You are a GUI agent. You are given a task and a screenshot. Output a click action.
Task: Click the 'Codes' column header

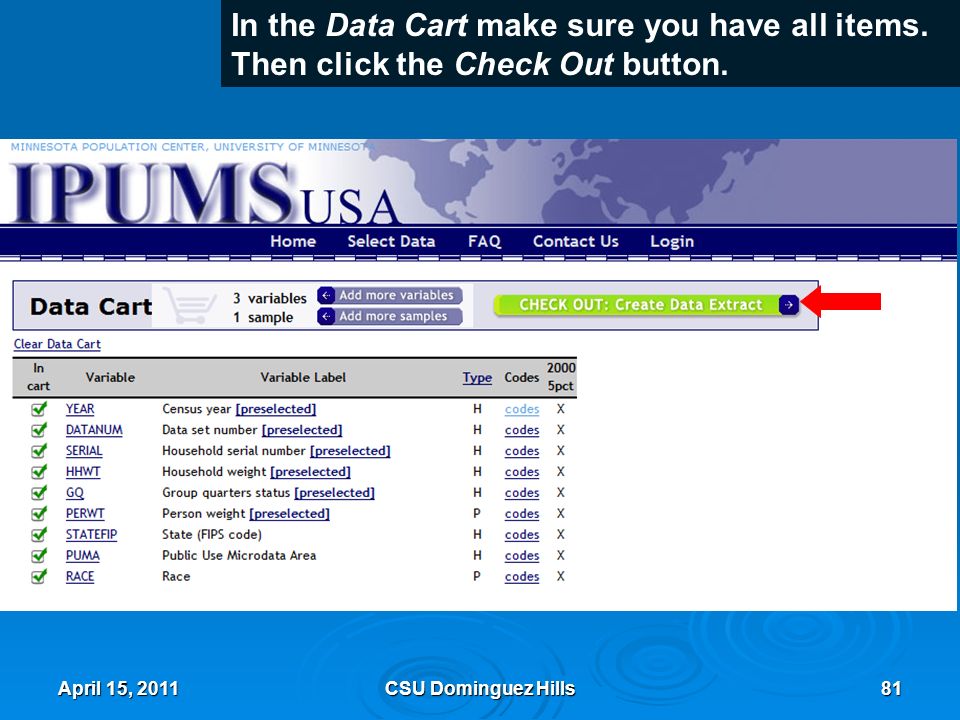pyautogui.click(x=521, y=378)
